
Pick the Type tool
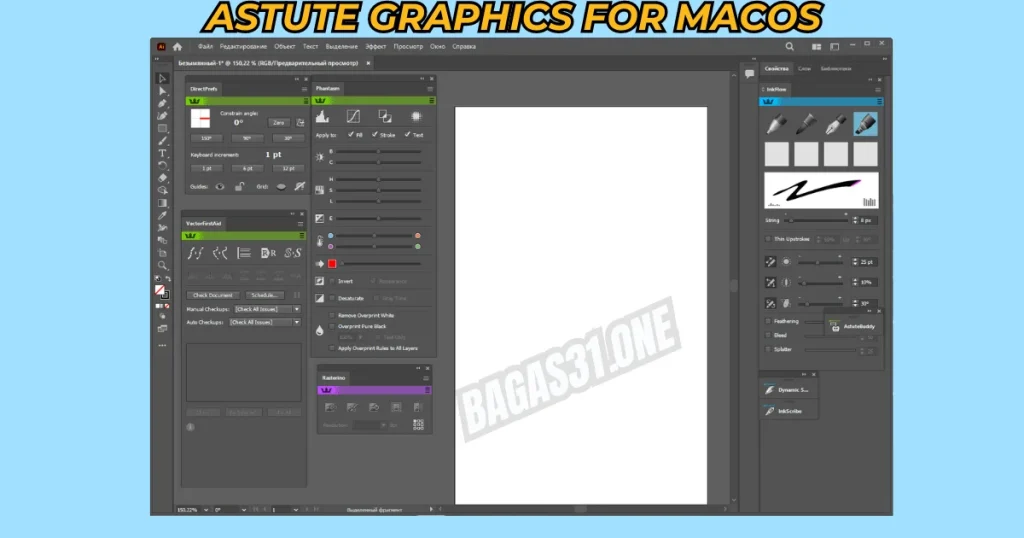(163, 153)
